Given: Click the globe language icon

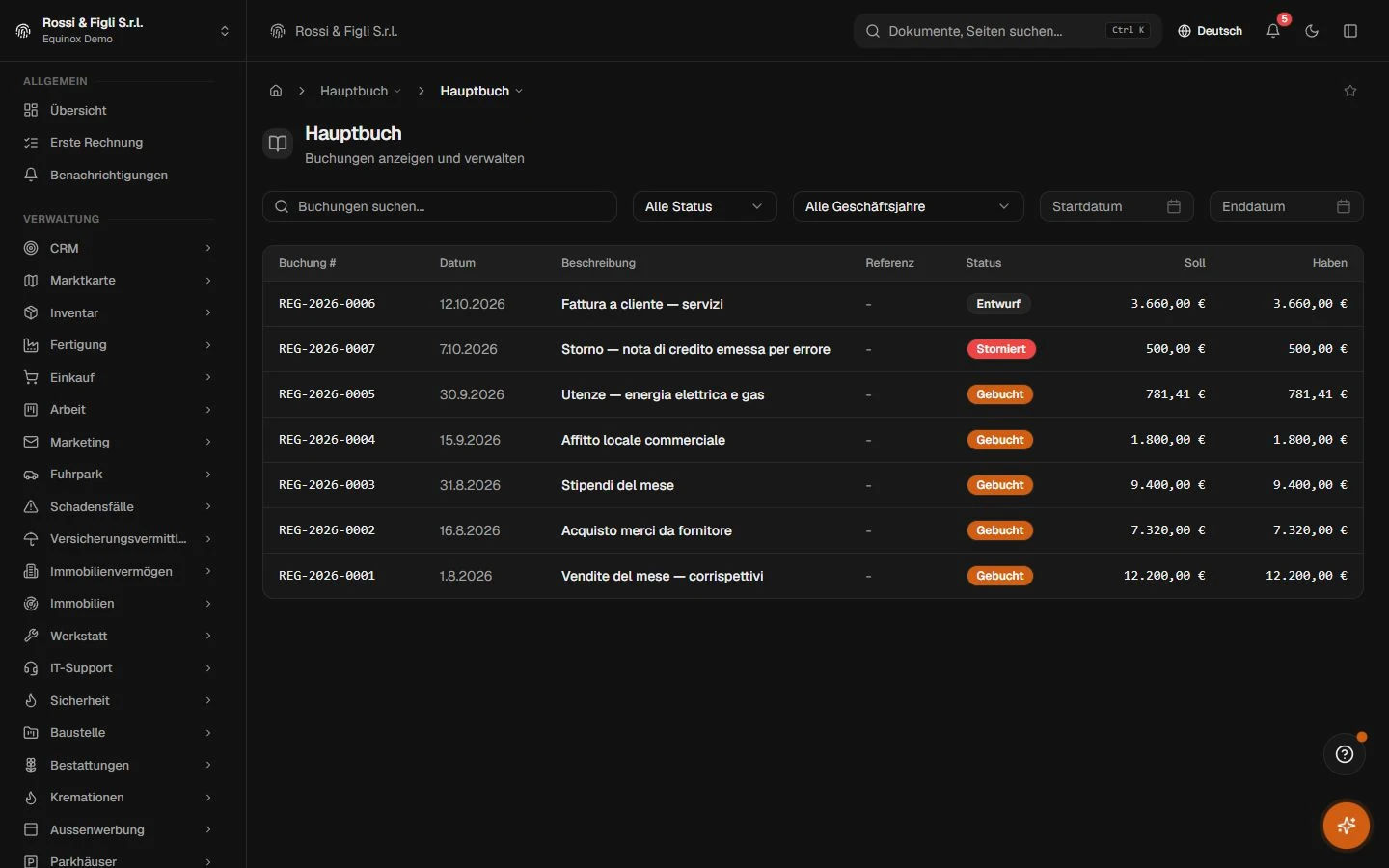Looking at the screenshot, I should tap(1185, 31).
